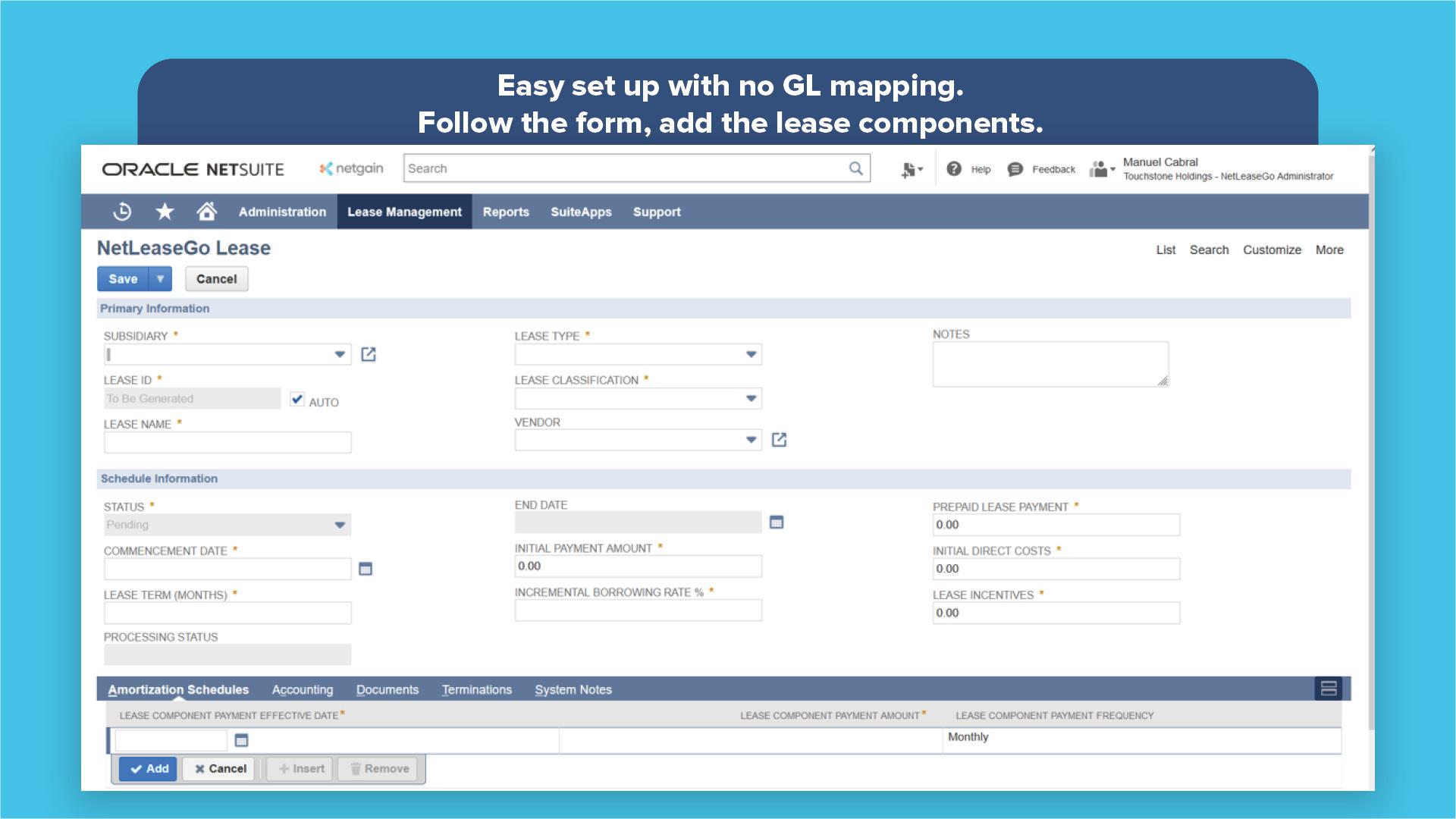The height and width of the screenshot is (819, 1456).
Task: Toggle the subtab layout icon at right
Action: click(1328, 689)
